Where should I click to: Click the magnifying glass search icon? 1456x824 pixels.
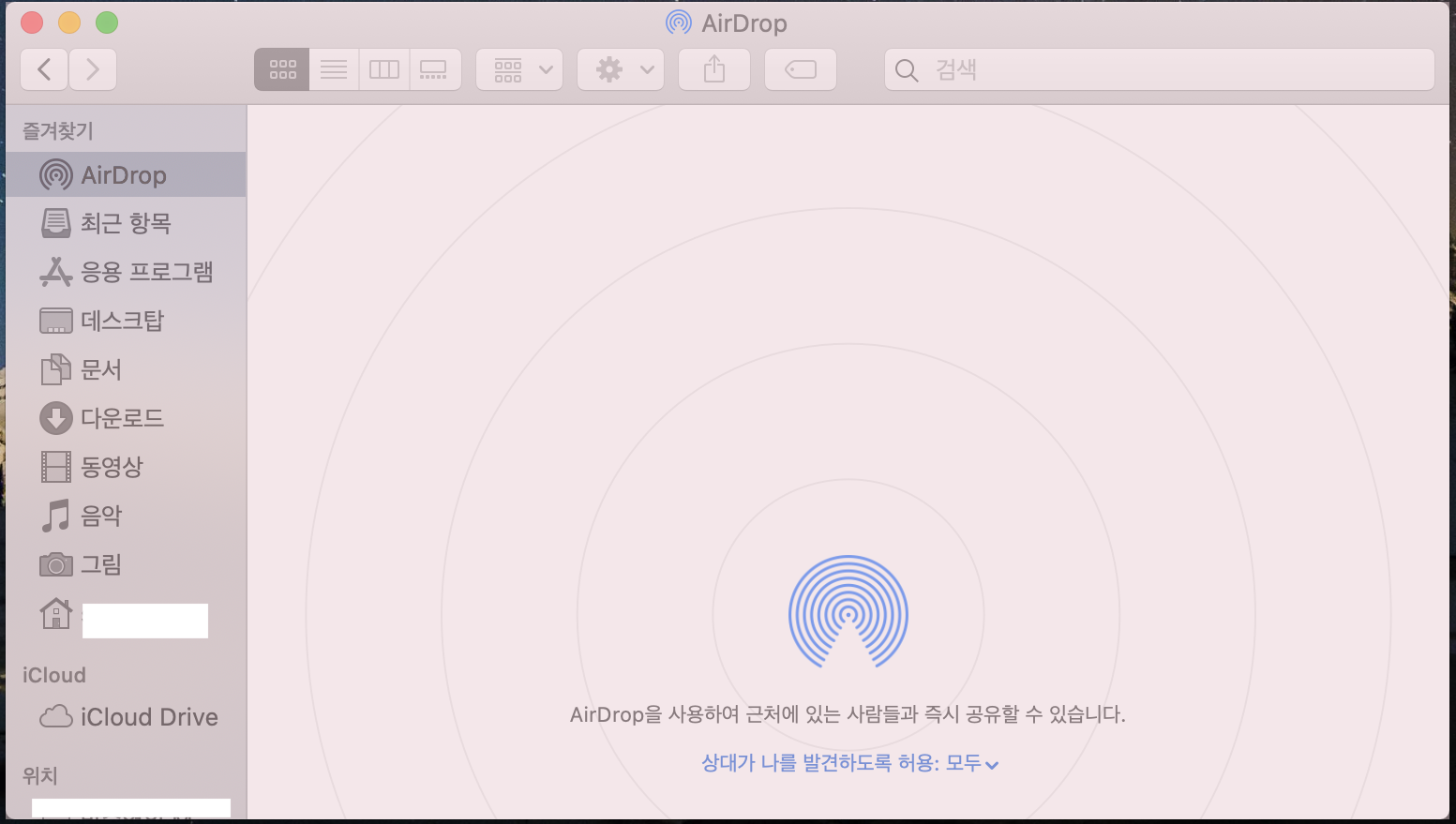(x=907, y=70)
